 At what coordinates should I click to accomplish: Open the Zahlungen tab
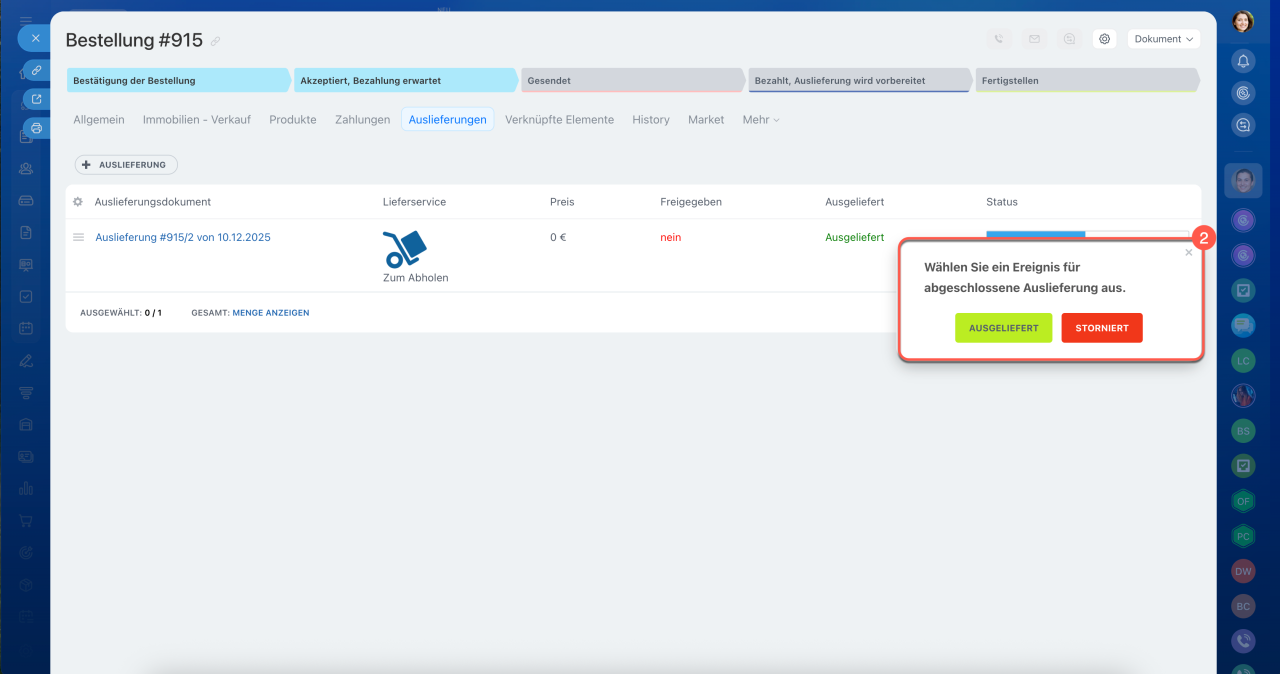(362, 120)
